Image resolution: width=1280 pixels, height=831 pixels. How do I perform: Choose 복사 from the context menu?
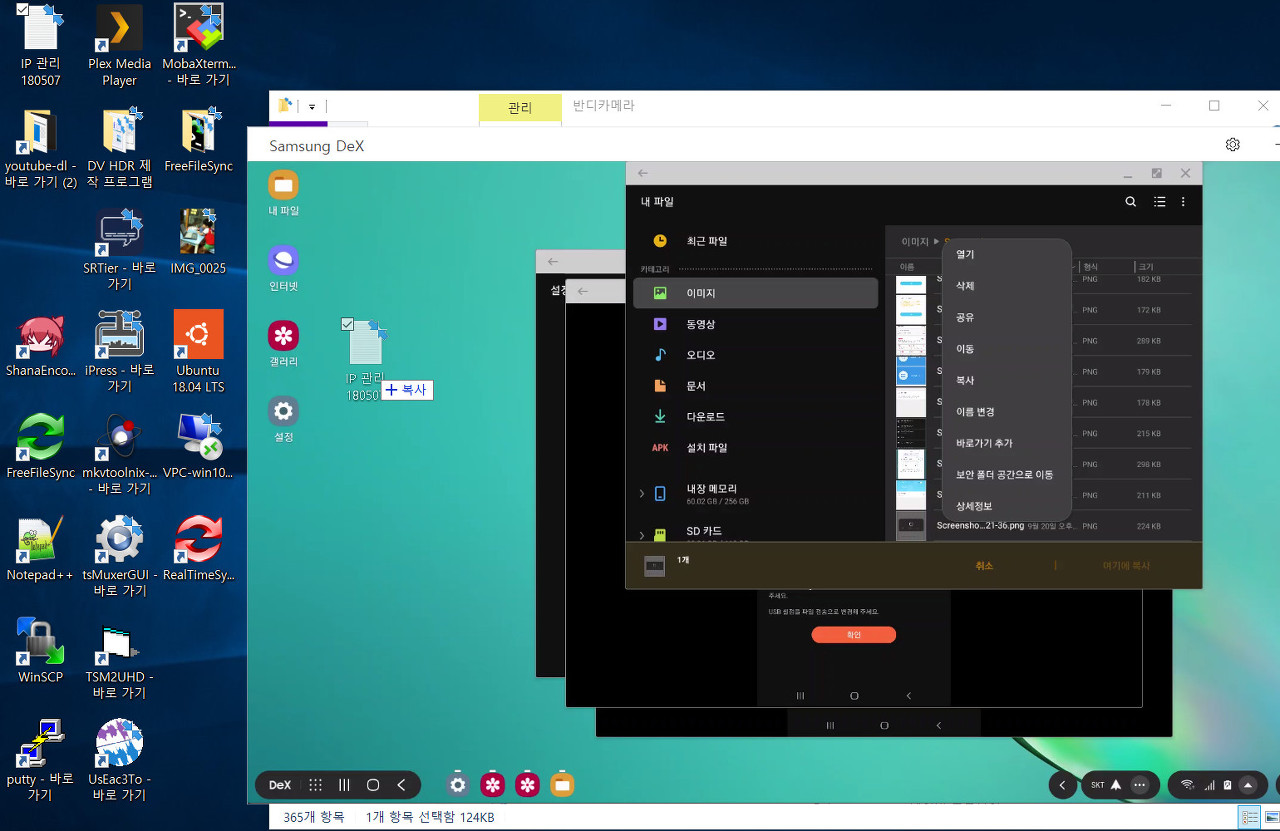tap(1006, 380)
